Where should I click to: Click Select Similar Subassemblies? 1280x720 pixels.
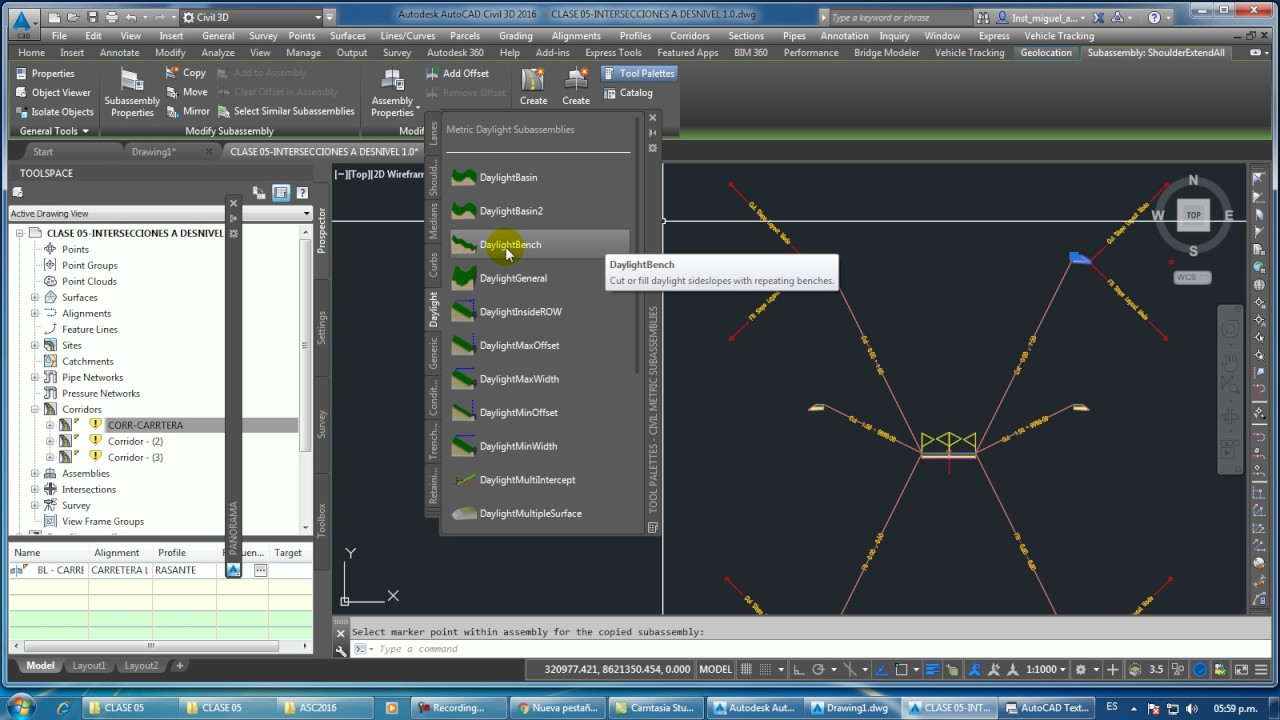point(285,111)
